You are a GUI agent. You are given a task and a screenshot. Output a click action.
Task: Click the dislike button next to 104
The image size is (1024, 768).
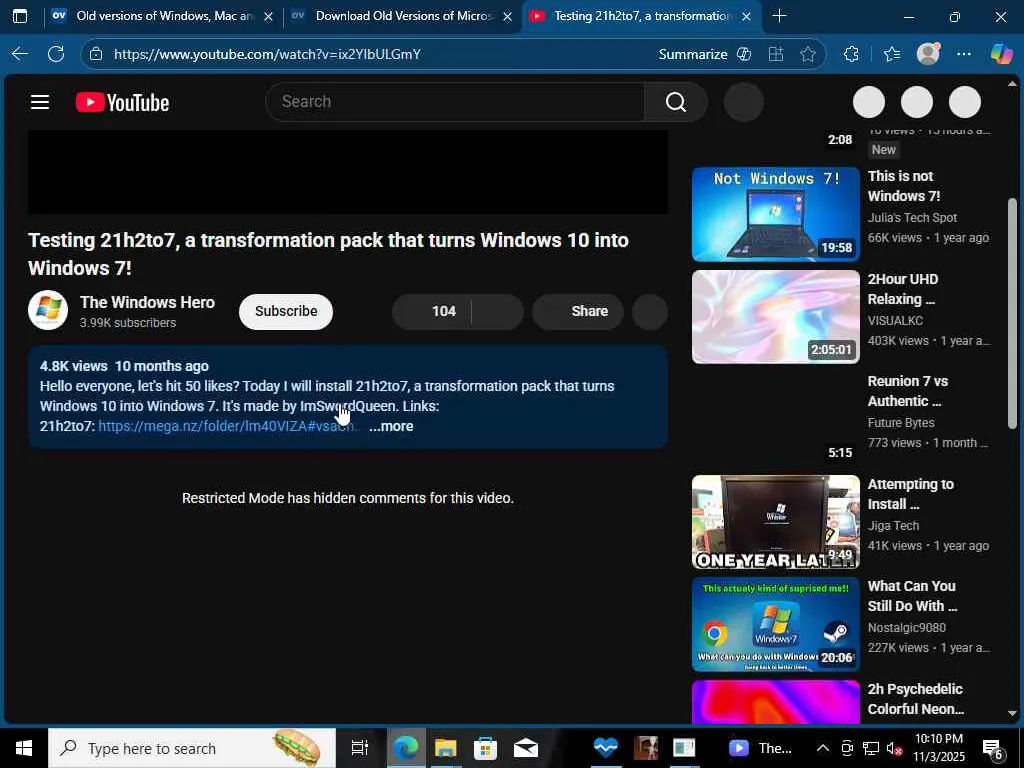click(498, 312)
